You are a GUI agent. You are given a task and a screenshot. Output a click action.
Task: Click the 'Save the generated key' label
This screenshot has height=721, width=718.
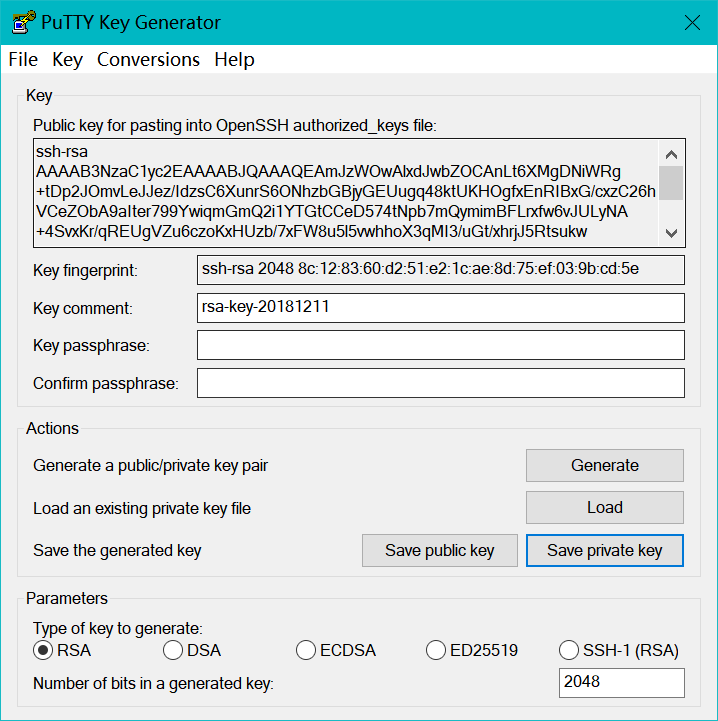[x=117, y=551]
